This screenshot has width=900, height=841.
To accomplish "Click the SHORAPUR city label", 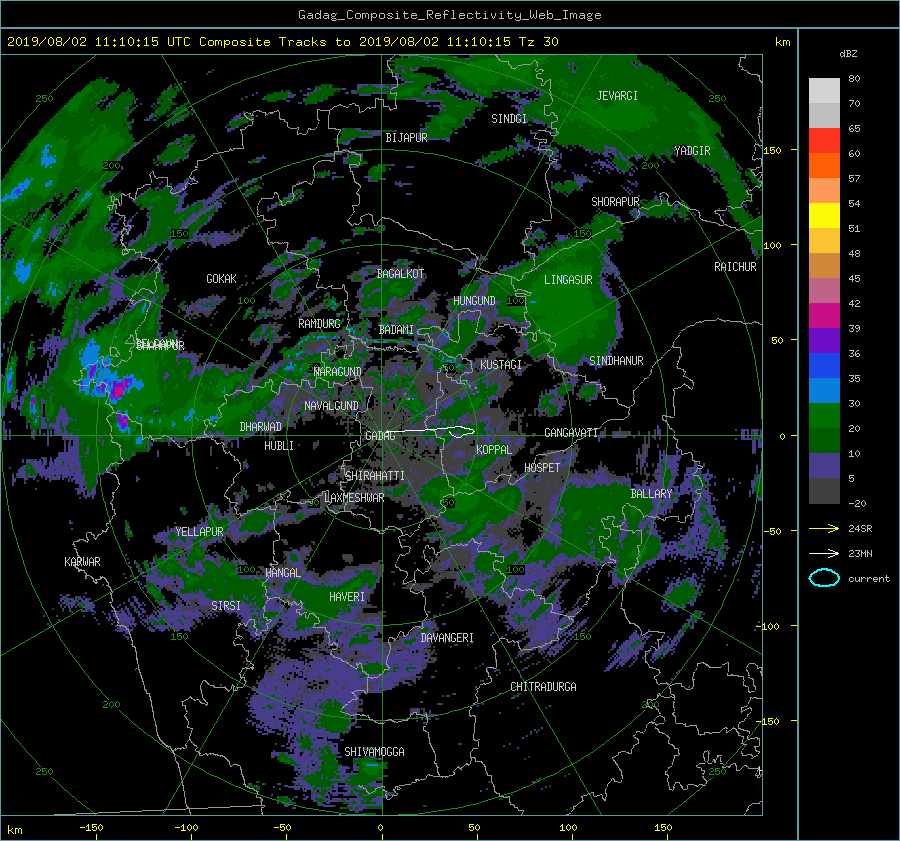I will tap(615, 202).
